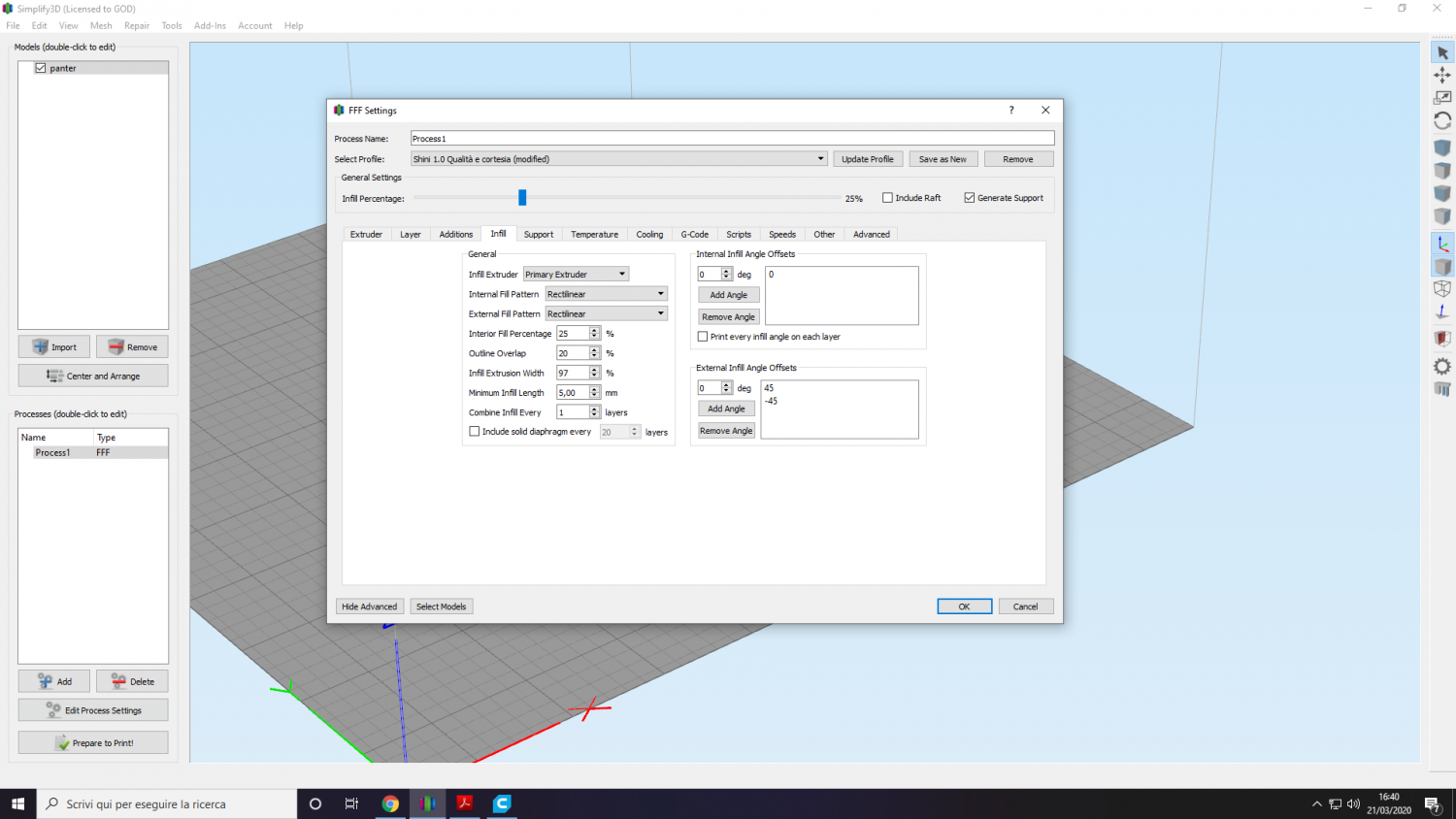Click the Infill Percentage slider handle
The height and width of the screenshot is (819, 1456).
coord(522,198)
